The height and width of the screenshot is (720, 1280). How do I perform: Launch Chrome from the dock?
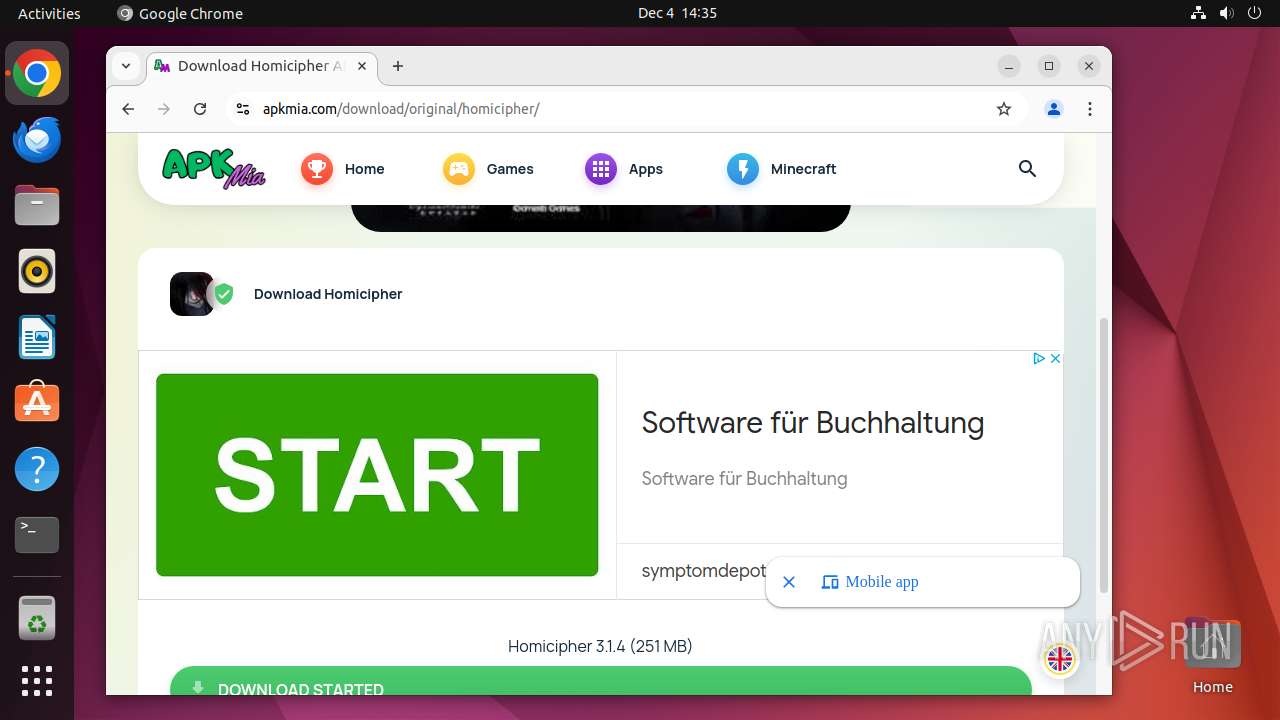[37, 74]
